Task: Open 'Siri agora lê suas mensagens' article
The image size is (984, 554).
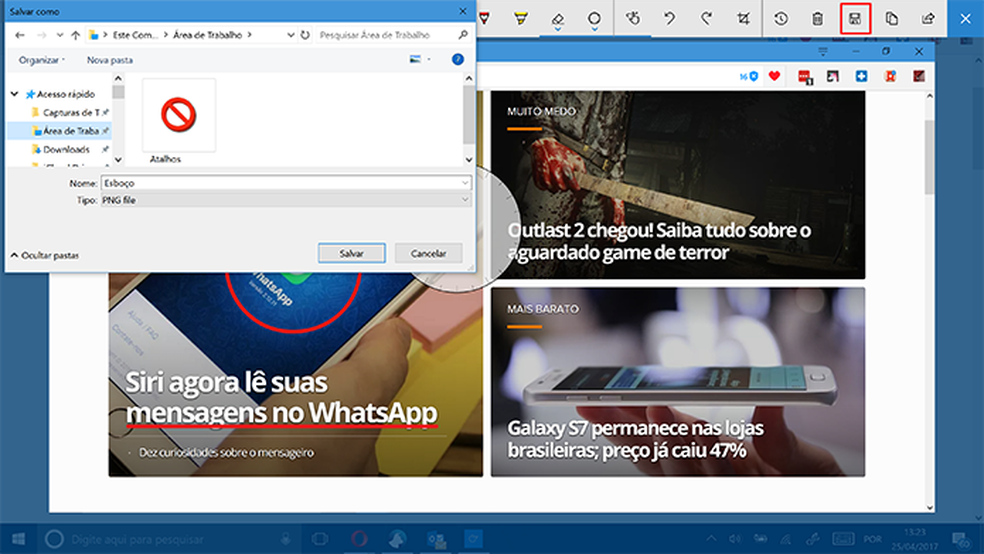Action: 282,397
